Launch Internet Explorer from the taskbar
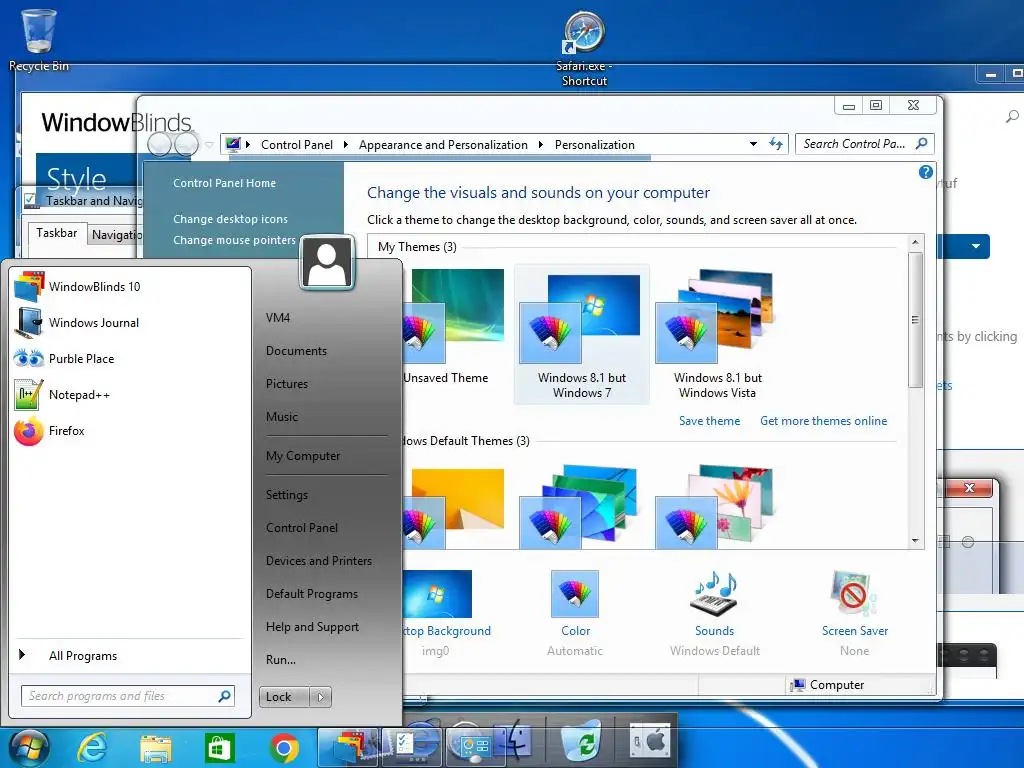Screen dimensions: 1024x768 92,746
